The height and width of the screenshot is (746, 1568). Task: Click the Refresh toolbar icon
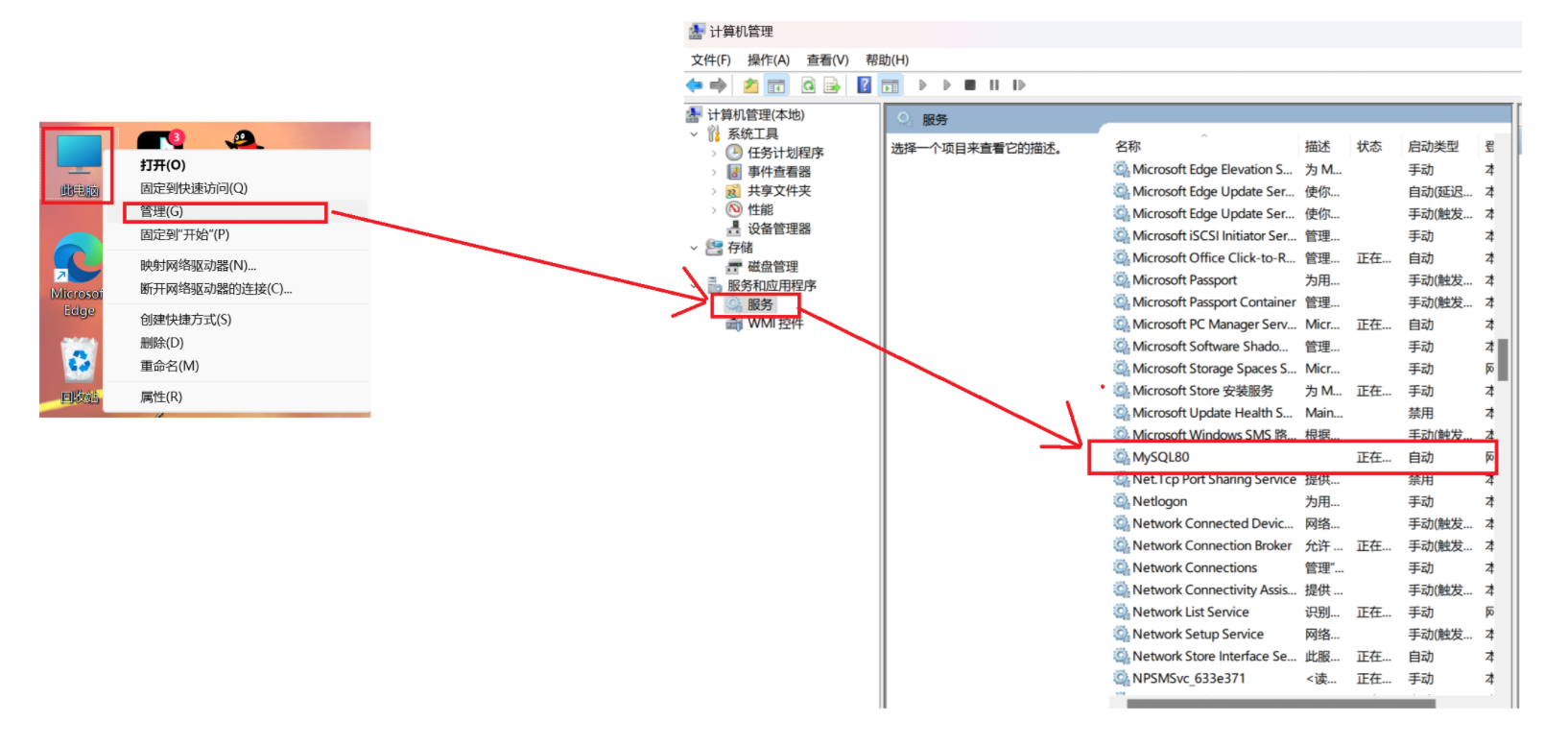coord(808,85)
